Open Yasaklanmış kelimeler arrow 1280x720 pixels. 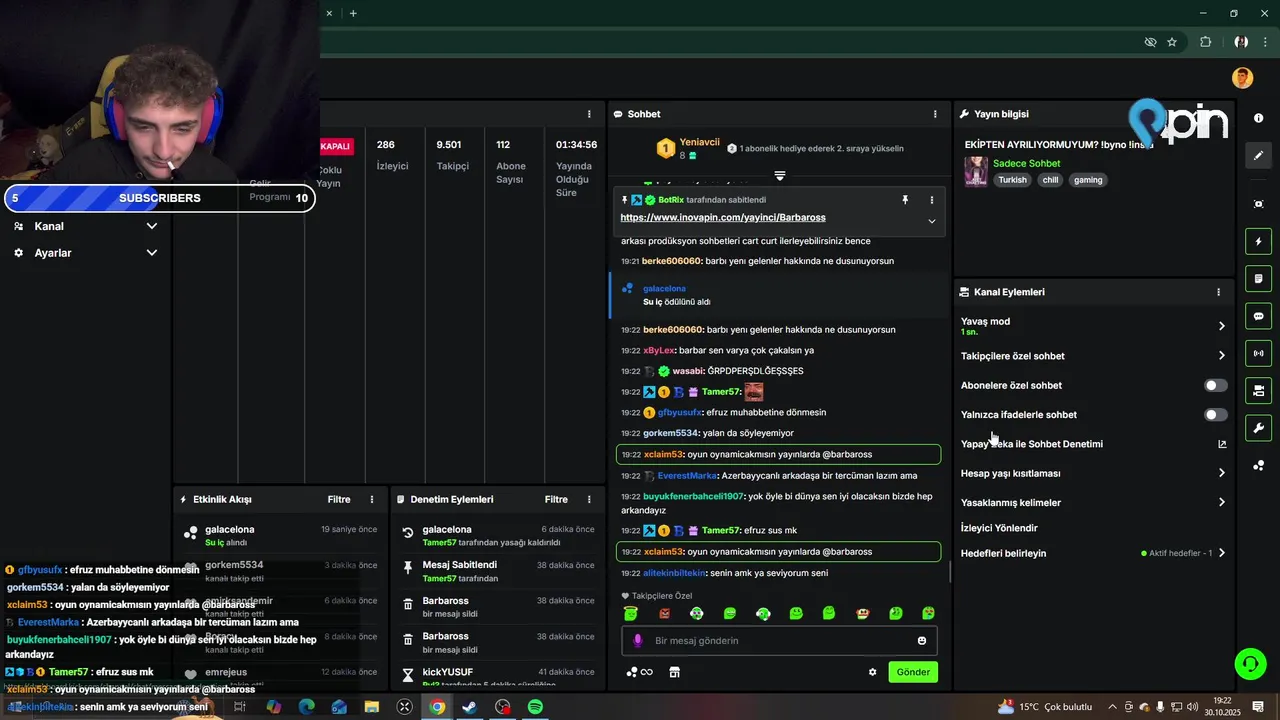click(x=1221, y=503)
